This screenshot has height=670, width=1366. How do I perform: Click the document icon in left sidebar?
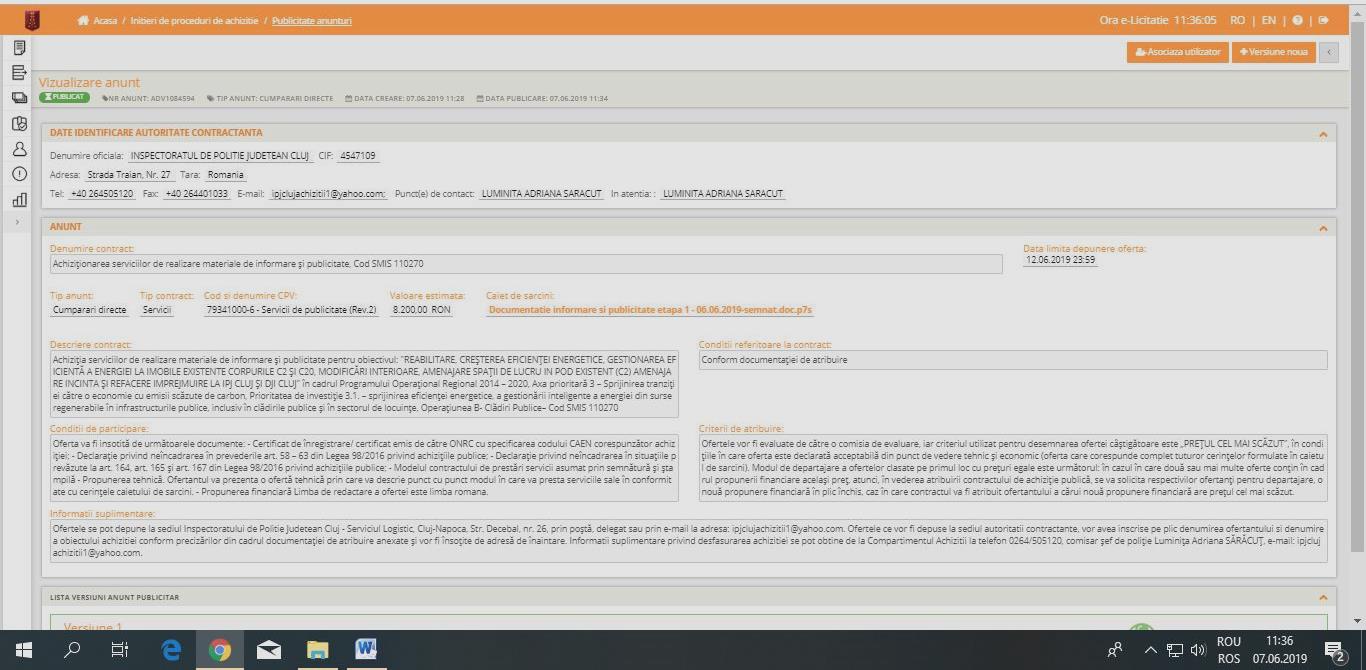(x=19, y=47)
